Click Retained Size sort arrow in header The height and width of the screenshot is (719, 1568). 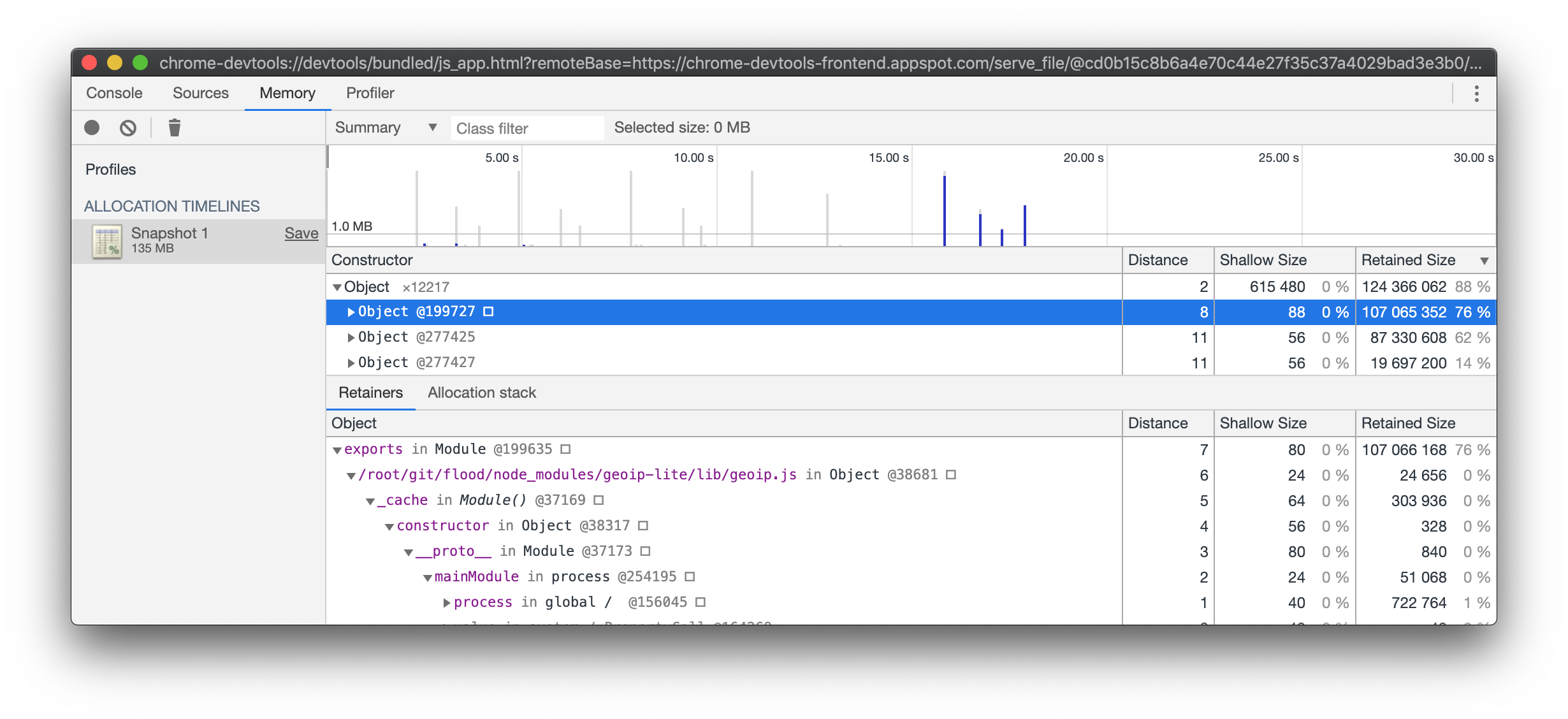(1484, 261)
